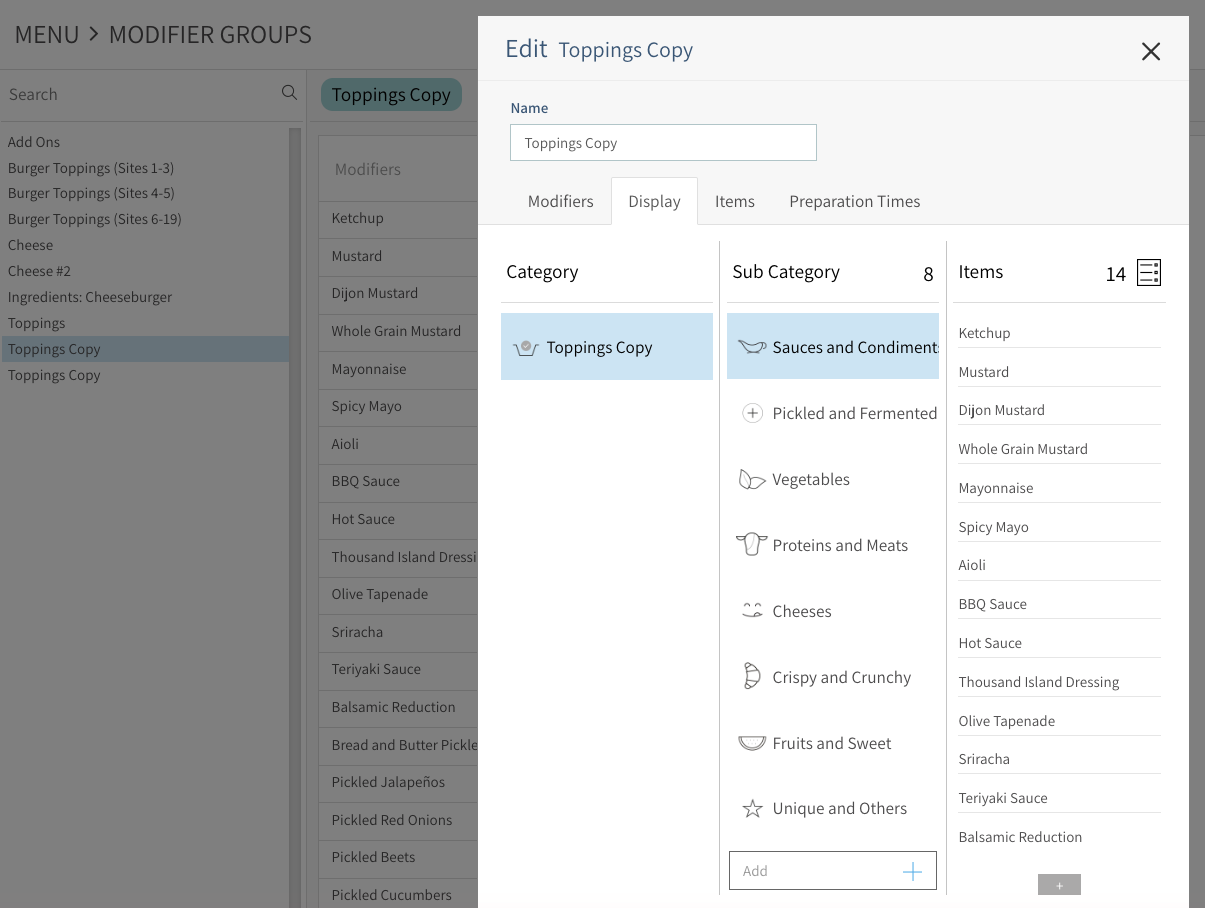Switch to the Display tab
Viewport: 1205px width, 908px height.
point(654,201)
